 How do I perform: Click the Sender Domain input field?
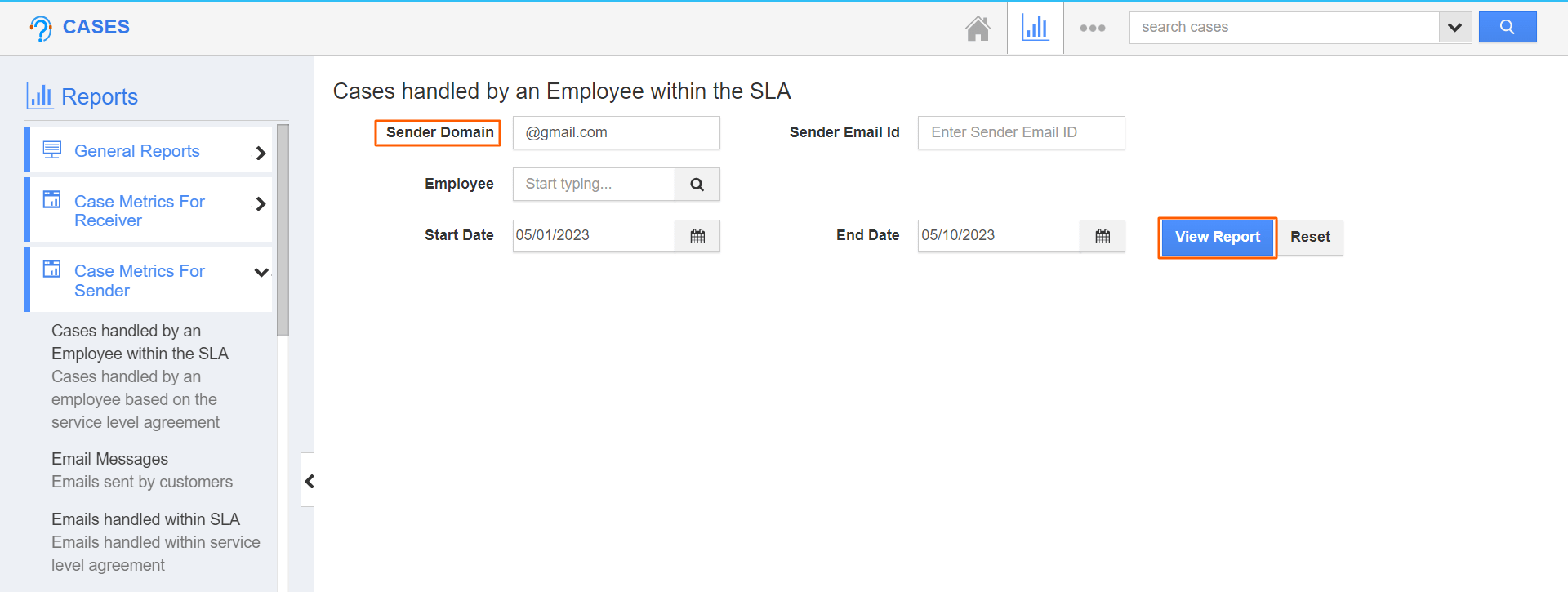click(x=616, y=132)
